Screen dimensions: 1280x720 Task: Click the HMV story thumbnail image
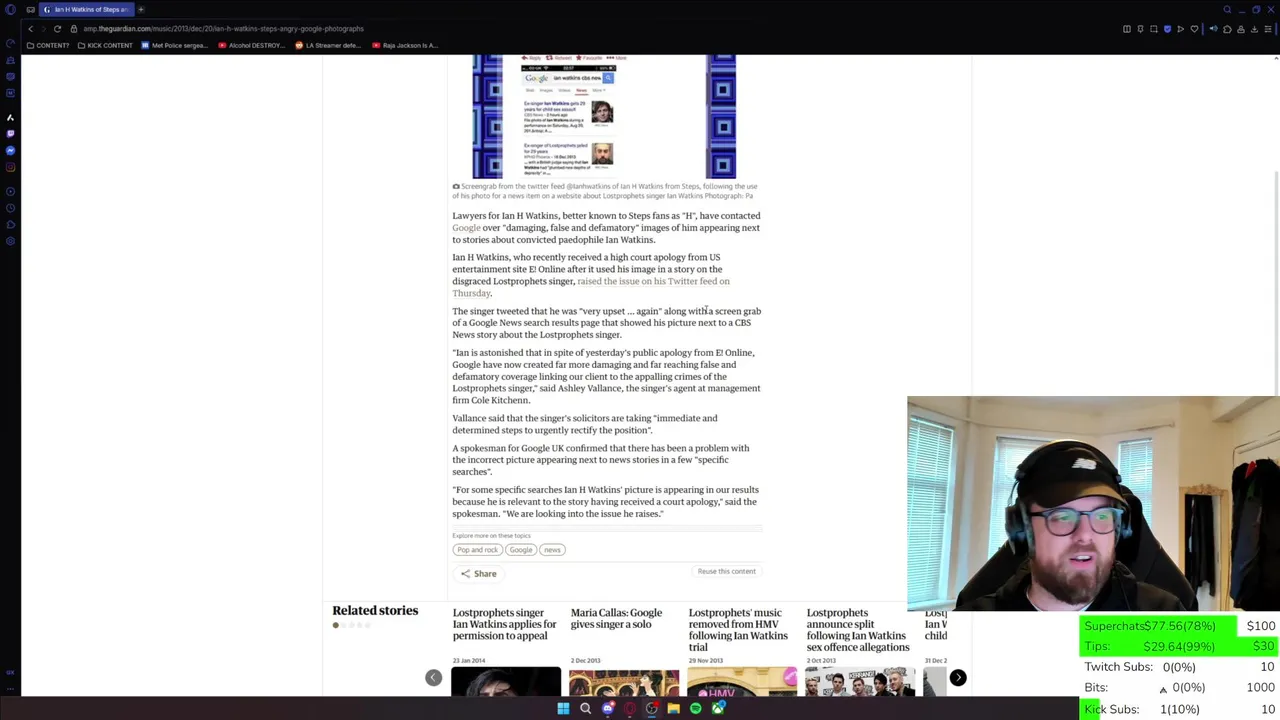[x=742, y=683]
